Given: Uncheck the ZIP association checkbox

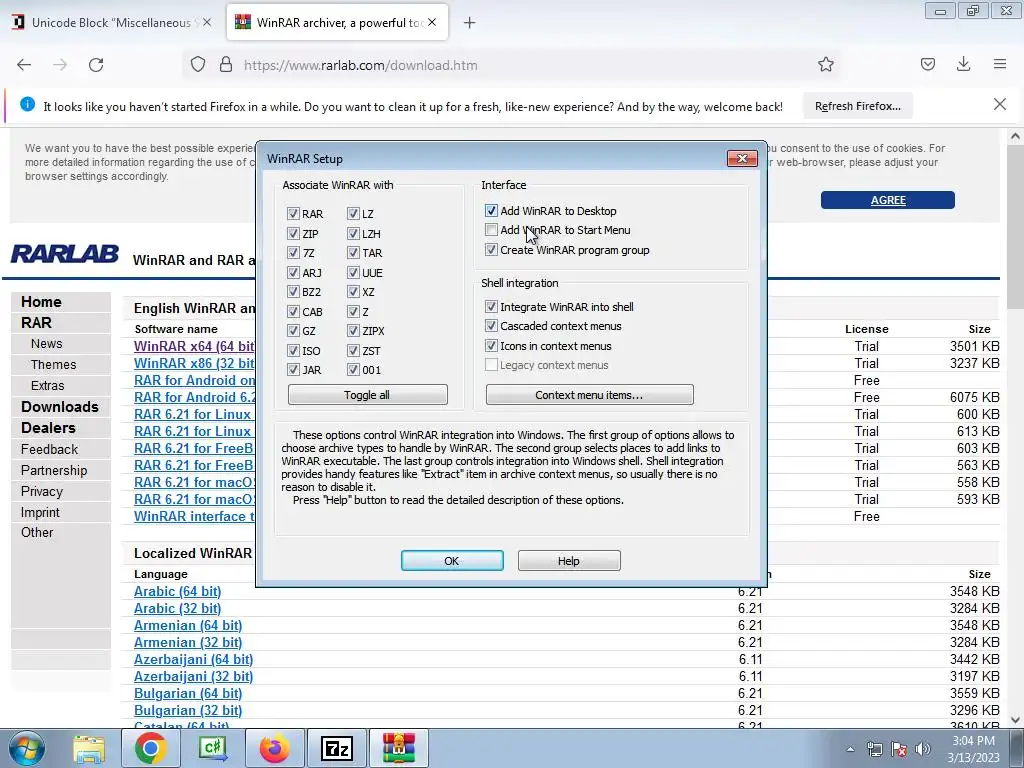Looking at the screenshot, I should (x=293, y=233).
